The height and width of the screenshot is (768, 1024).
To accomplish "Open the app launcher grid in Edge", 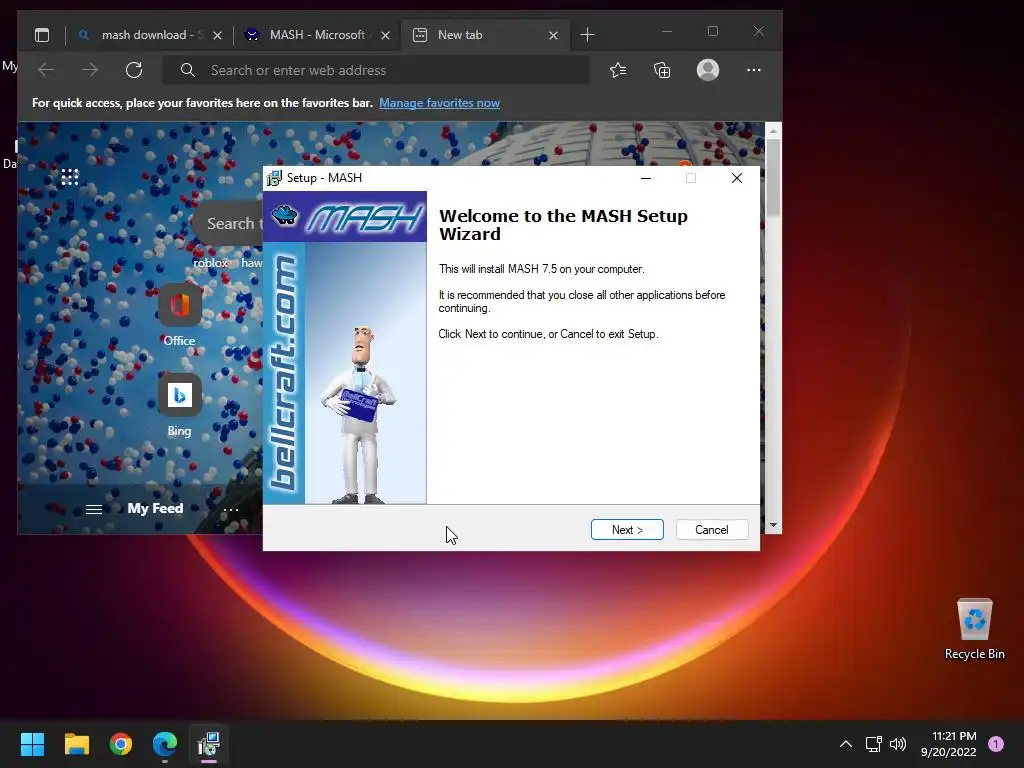I will (x=70, y=177).
